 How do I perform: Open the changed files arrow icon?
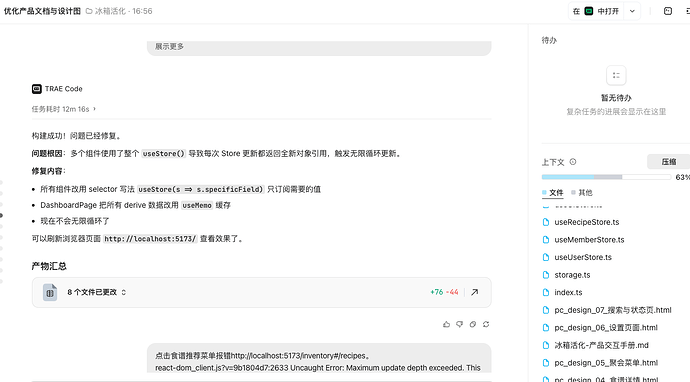coord(474,292)
